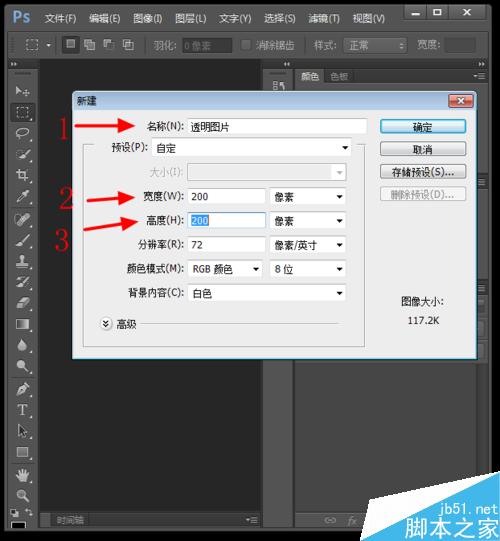Click the 宽度 width input field
Viewport: 500px width, 541px height.
(226, 197)
